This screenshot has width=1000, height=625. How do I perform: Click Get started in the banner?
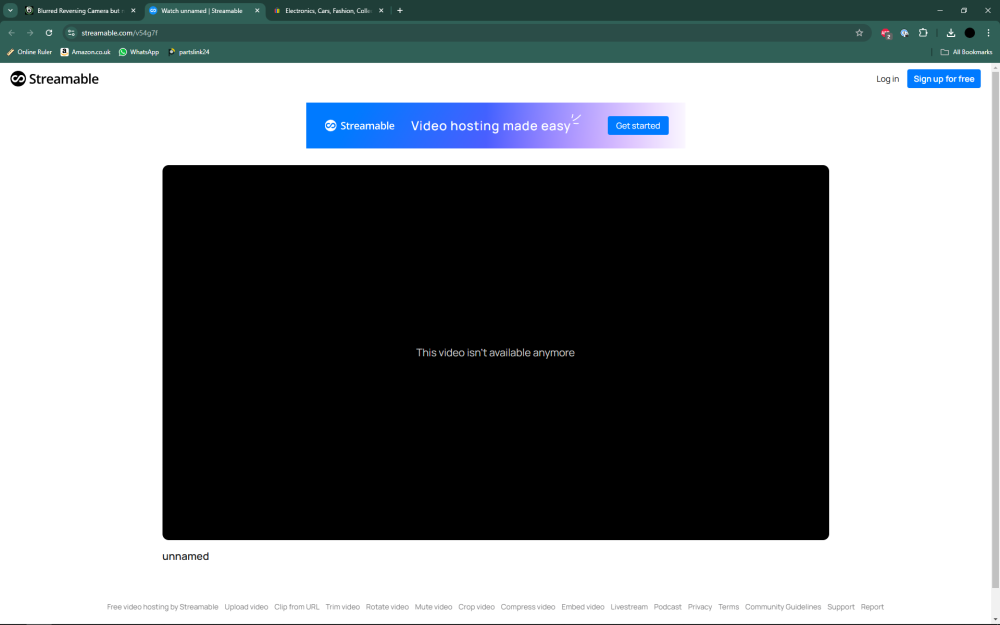638,126
